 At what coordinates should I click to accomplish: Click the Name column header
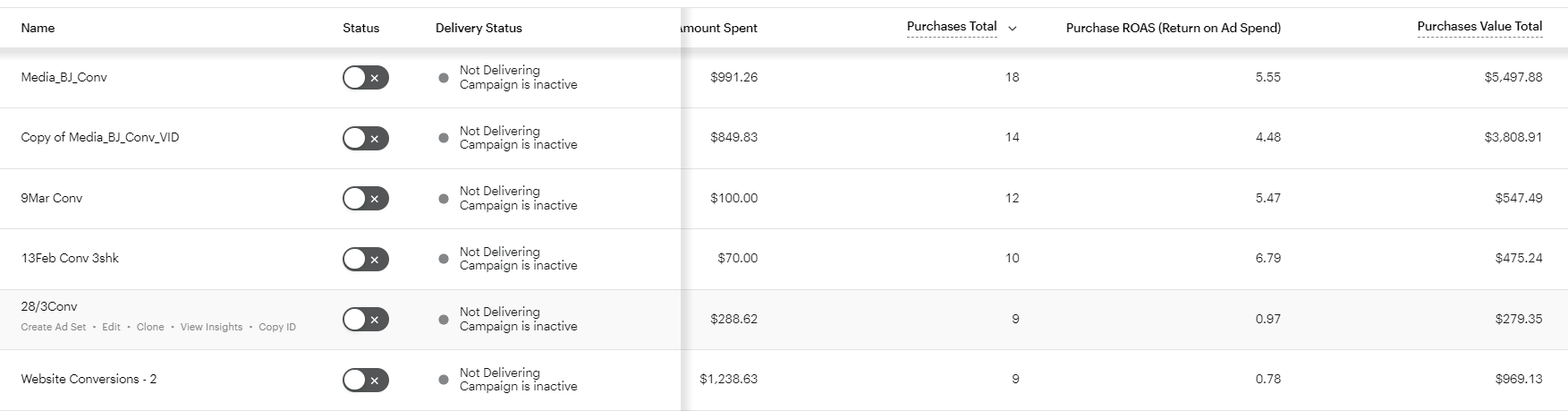pos(38,28)
